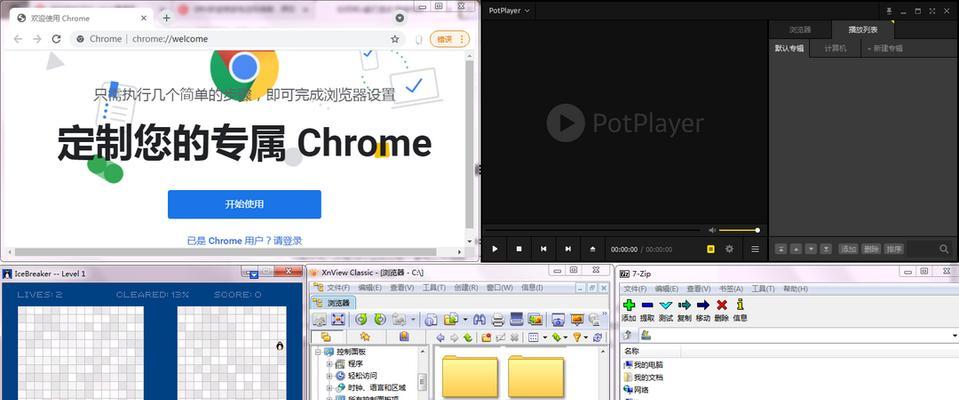The height and width of the screenshot is (400, 959).
Task: Expand the 轻松访问 node in XnView tree
Action: click(x=330, y=375)
